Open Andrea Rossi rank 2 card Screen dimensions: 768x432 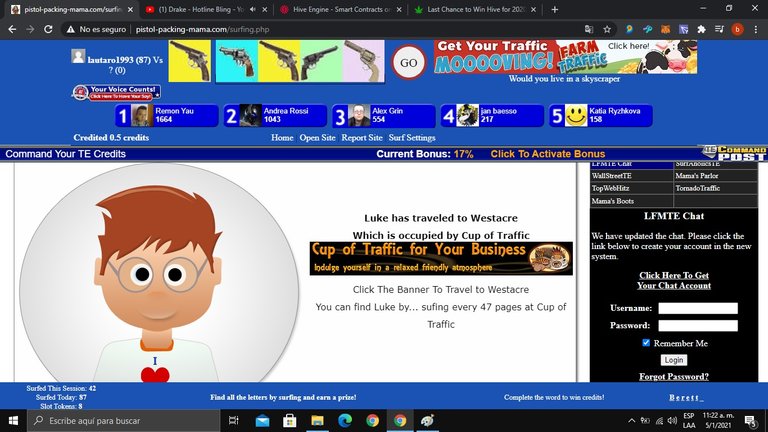(276, 116)
